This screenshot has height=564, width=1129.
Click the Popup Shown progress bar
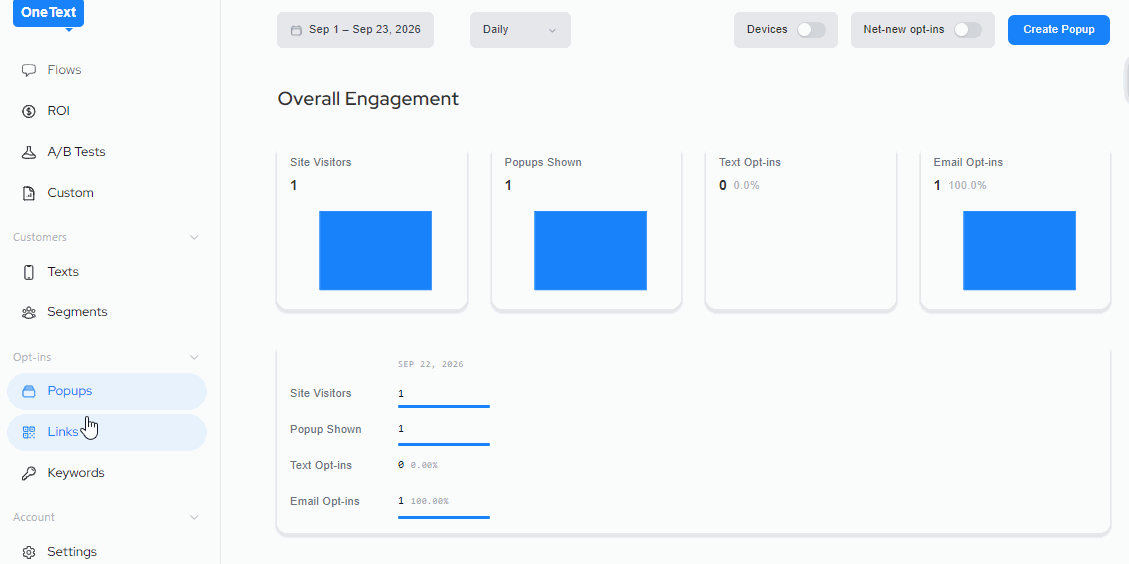point(444,444)
